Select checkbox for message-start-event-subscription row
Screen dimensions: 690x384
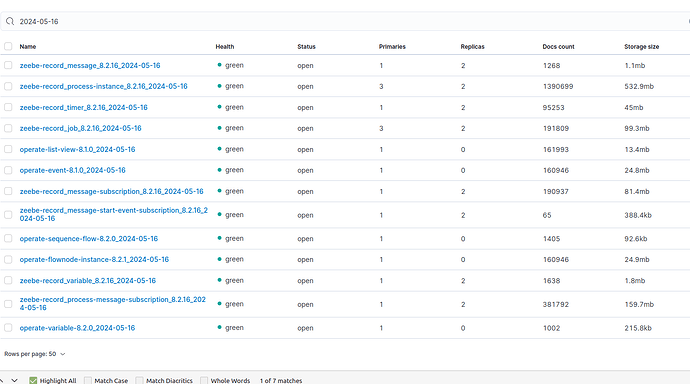pos(8,215)
